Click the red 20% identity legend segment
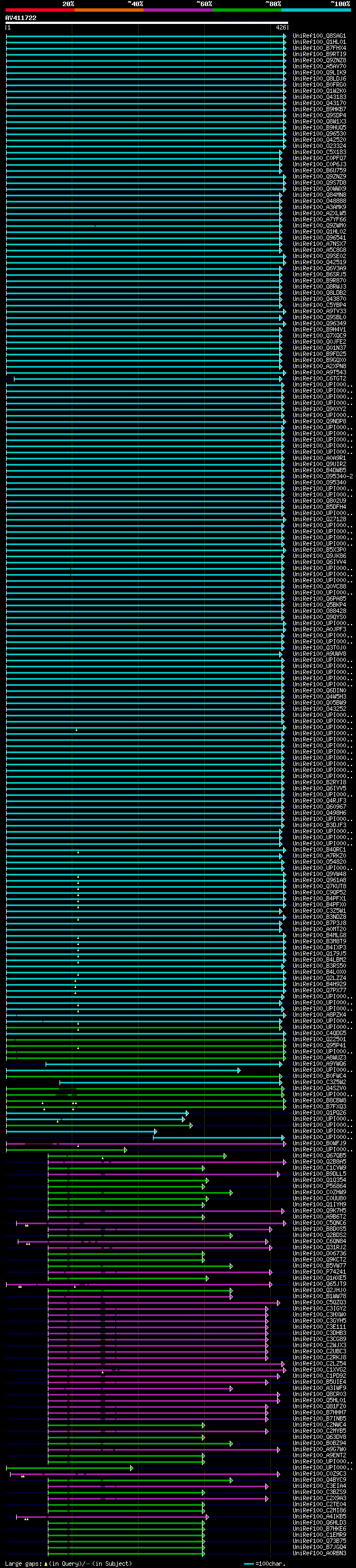The image size is (356, 1568). (39, 10)
